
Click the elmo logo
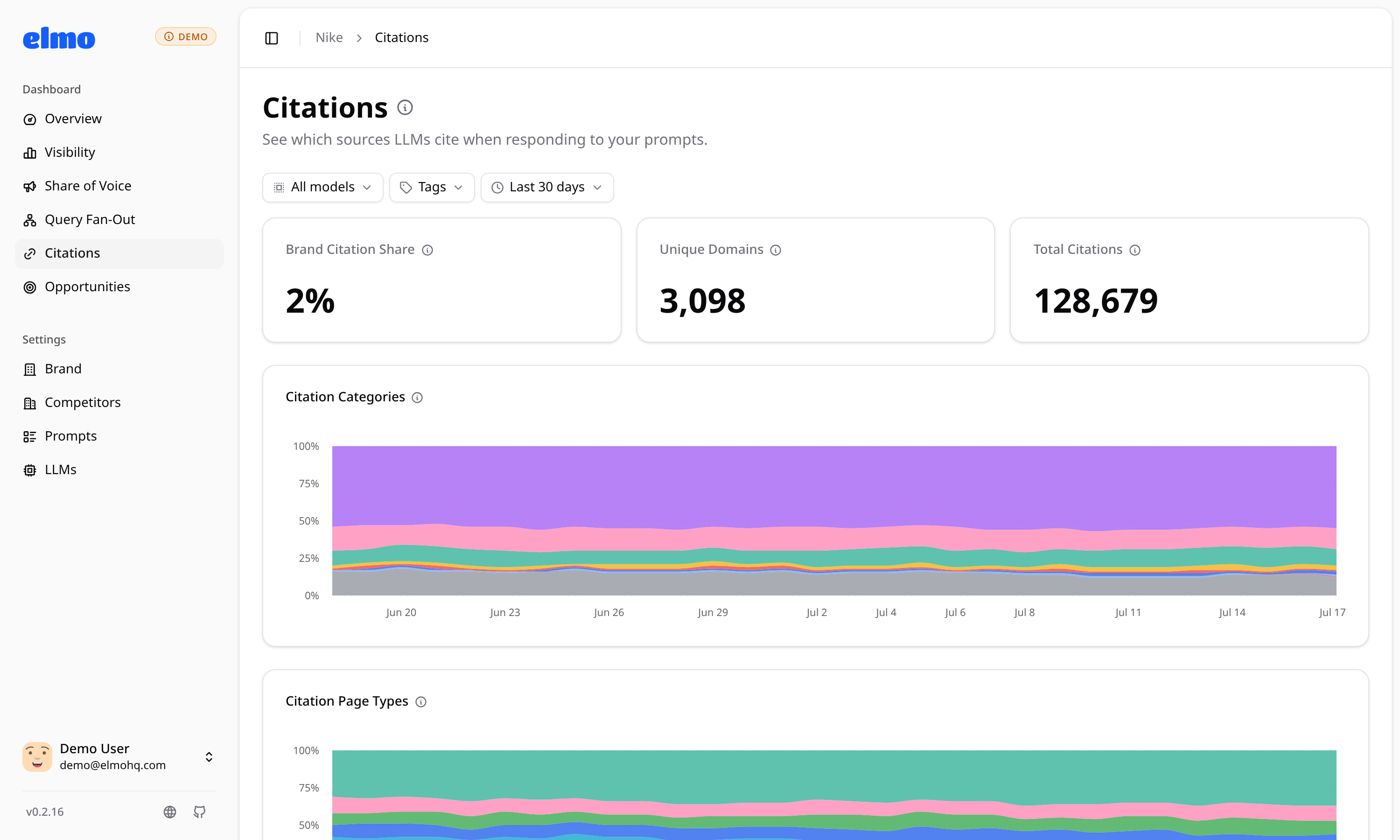coord(59,38)
